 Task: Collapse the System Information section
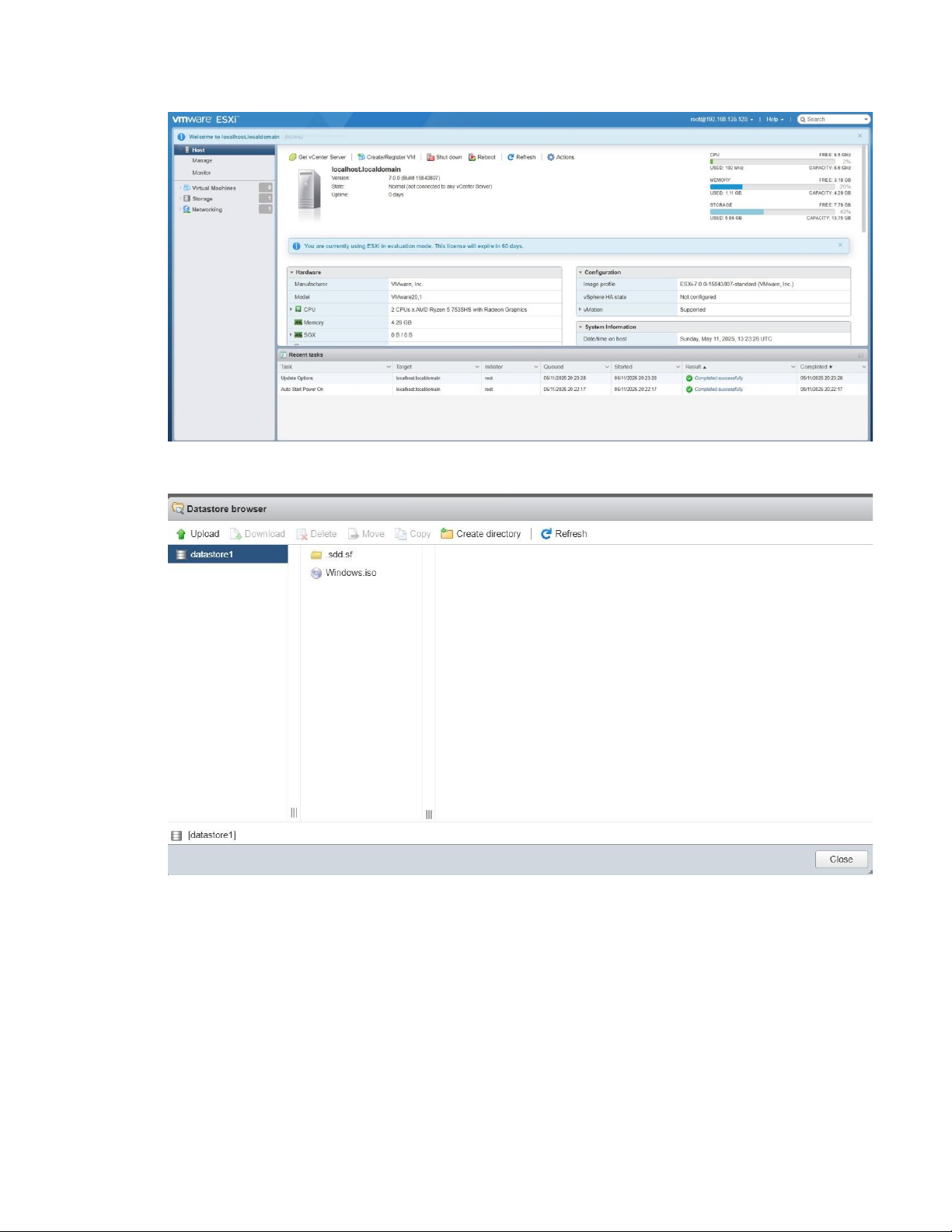click(581, 327)
